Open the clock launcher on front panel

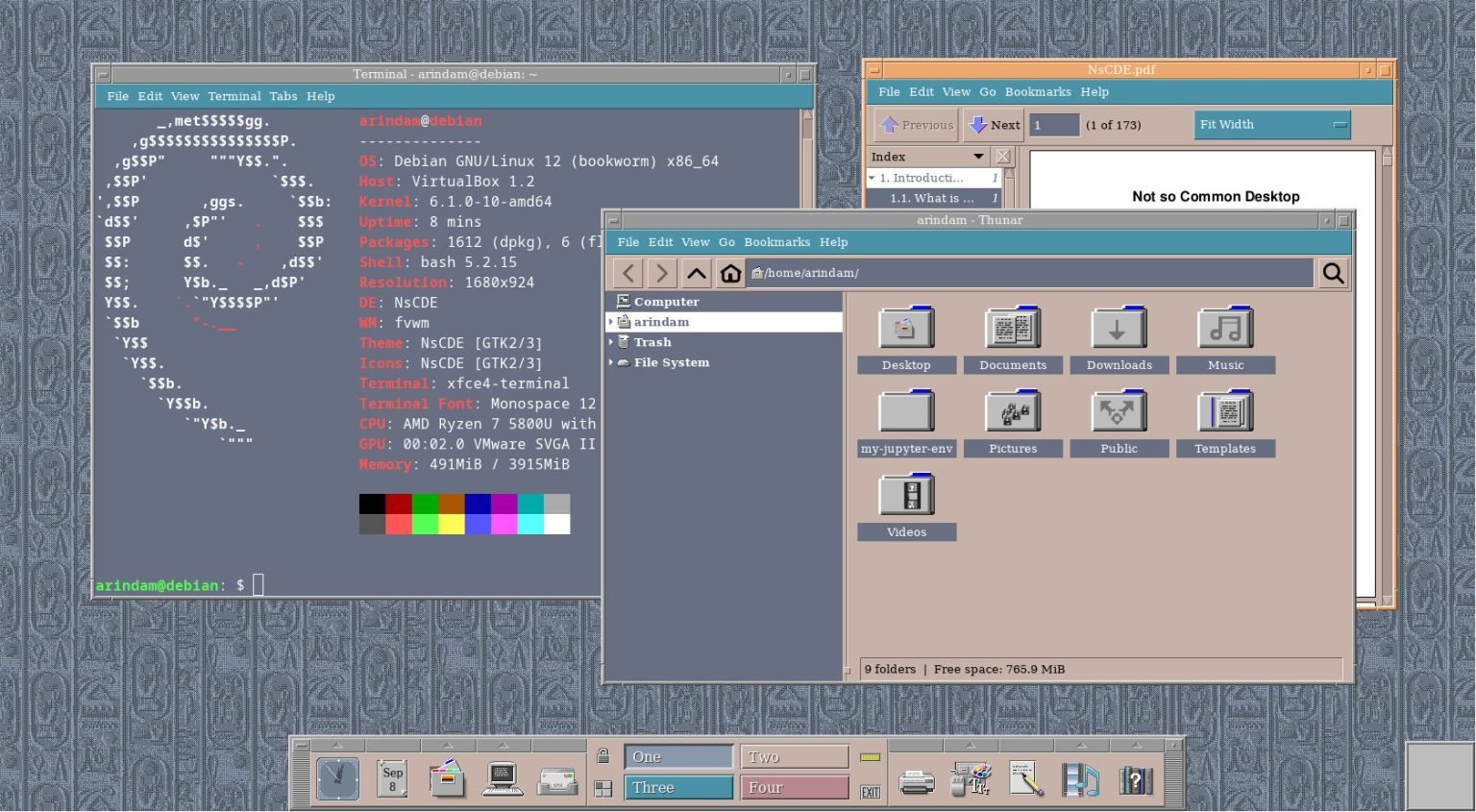pyautogui.click(x=337, y=779)
